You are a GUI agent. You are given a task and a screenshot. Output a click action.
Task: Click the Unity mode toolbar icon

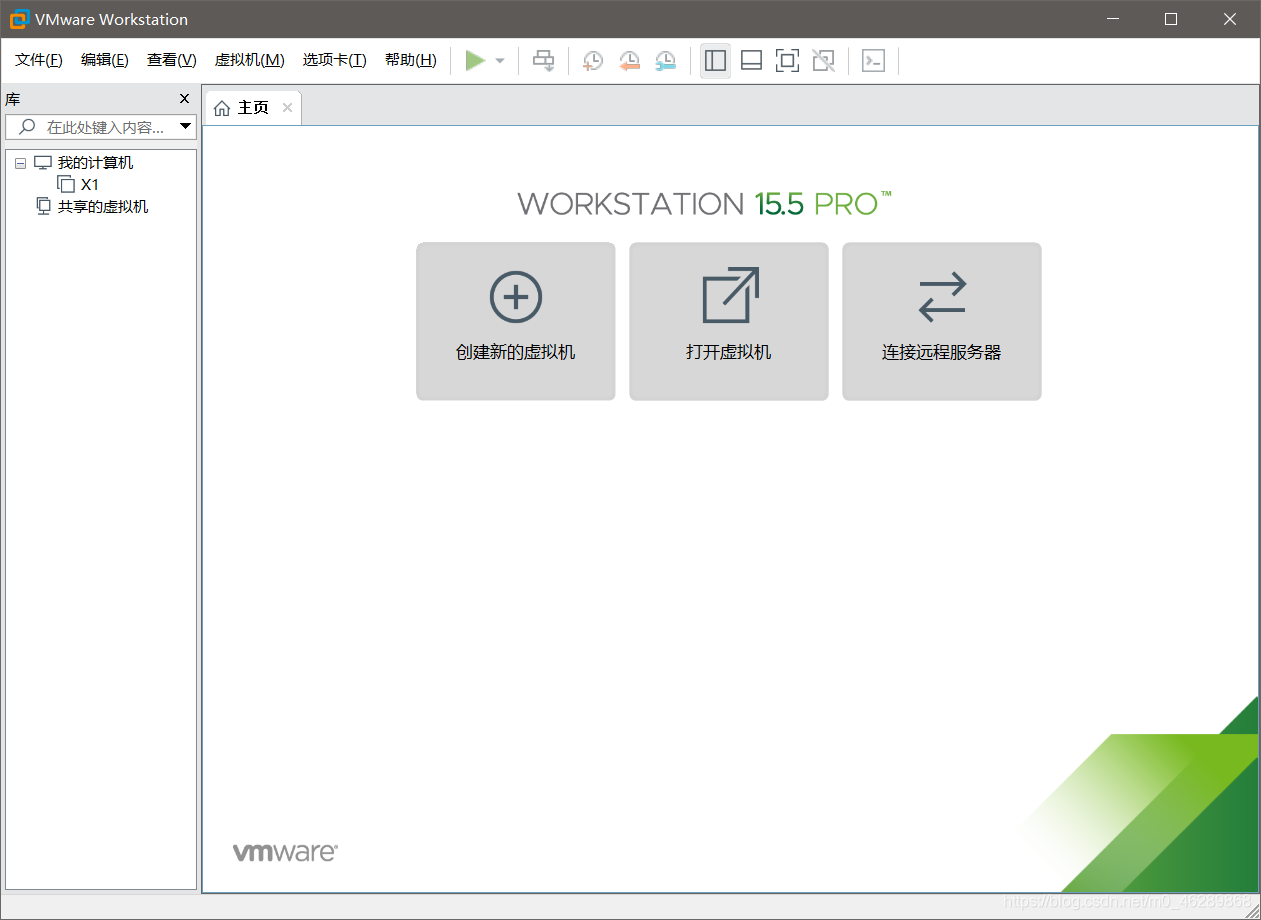point(823,61)
